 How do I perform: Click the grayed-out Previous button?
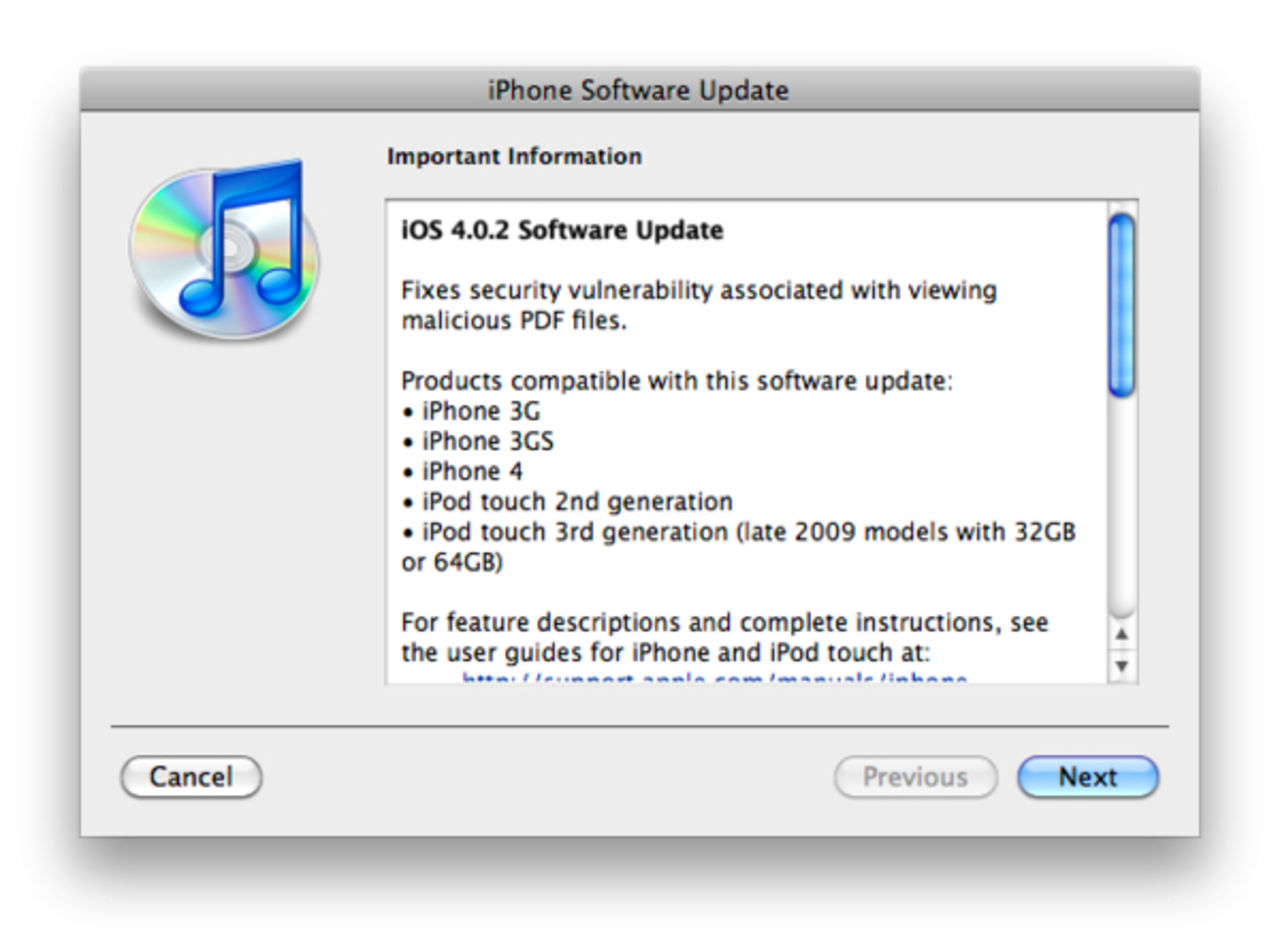pyautogui.click(x=915, y=777)
